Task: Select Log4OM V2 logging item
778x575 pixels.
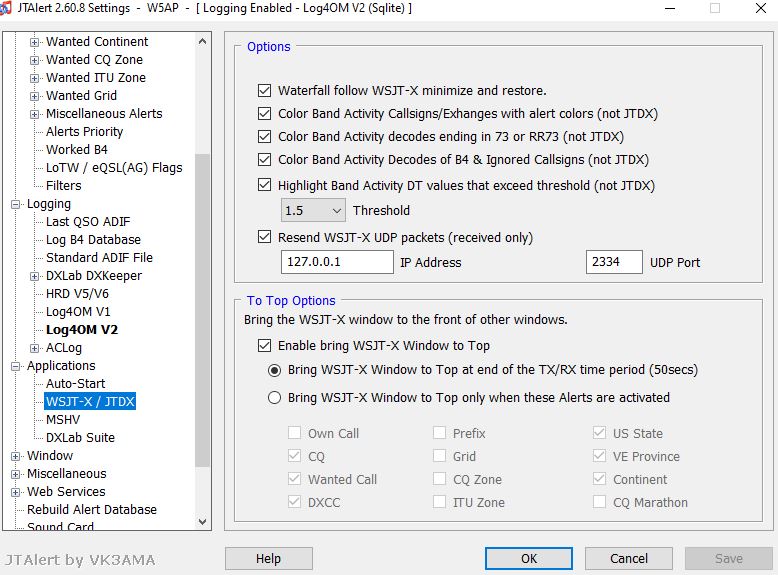Action: 82,330
